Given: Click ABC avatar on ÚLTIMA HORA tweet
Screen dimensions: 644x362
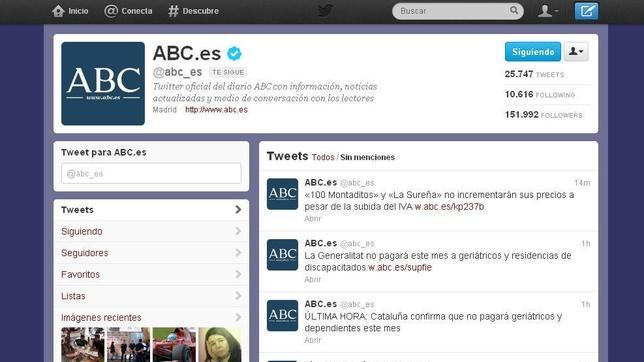Looking at the screenshot, I should (x=282, y=316).
